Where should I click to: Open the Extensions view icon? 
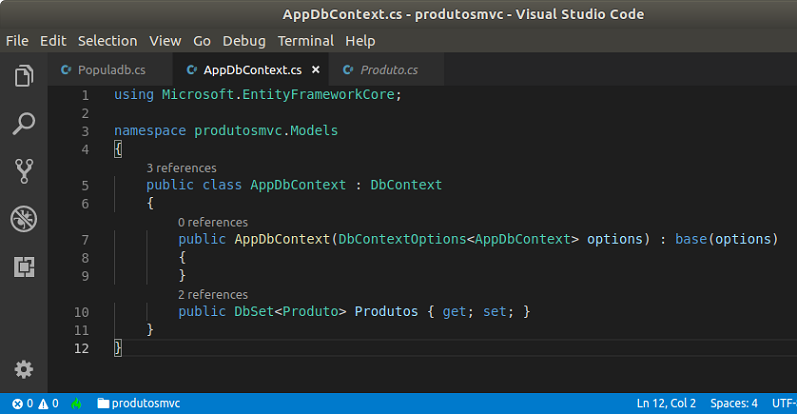click(24, 267)
